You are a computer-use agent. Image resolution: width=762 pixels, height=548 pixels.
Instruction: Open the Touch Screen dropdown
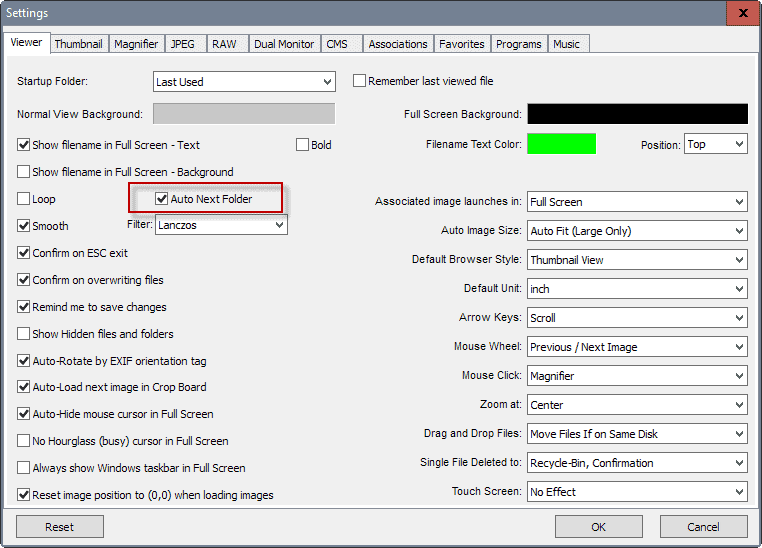point(638,492)
